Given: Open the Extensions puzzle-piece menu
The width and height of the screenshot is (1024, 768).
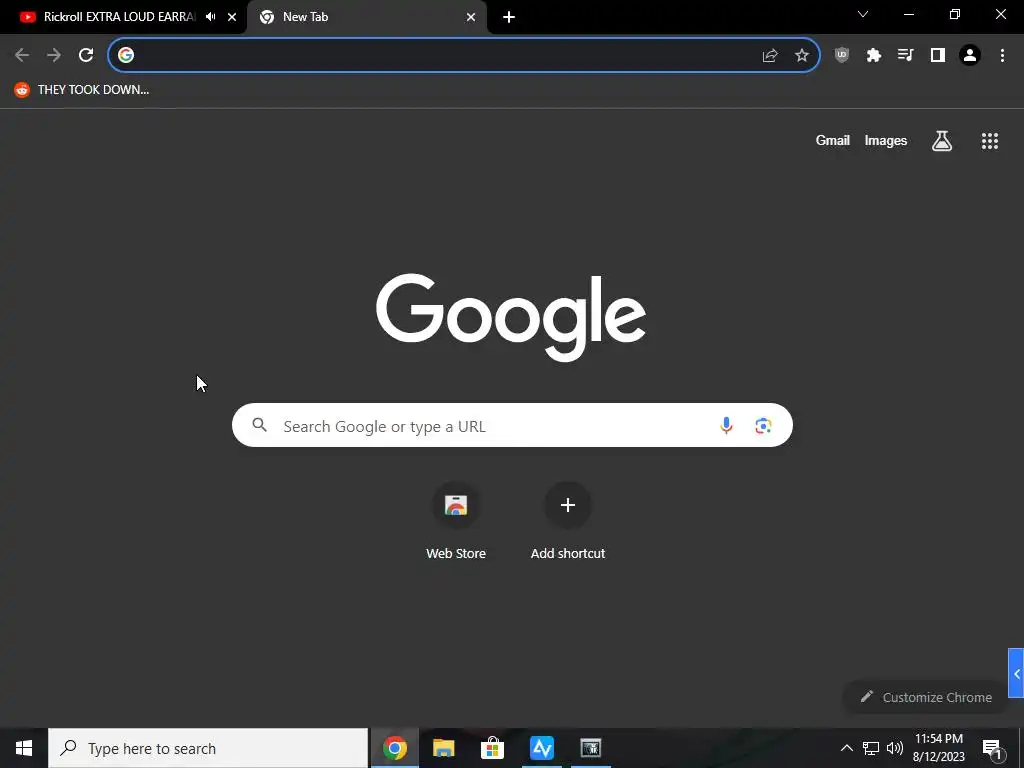Looking at the screenshot, I should 874,55.
